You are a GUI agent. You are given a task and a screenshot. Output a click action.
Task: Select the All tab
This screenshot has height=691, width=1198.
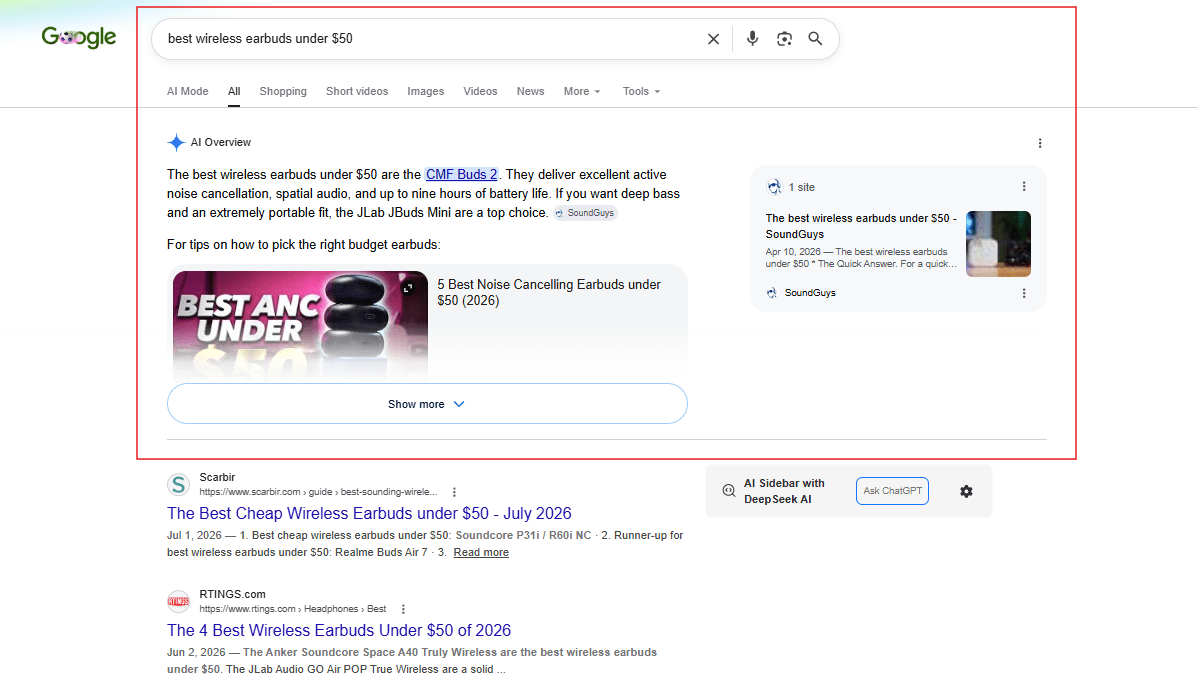point(234,91)
